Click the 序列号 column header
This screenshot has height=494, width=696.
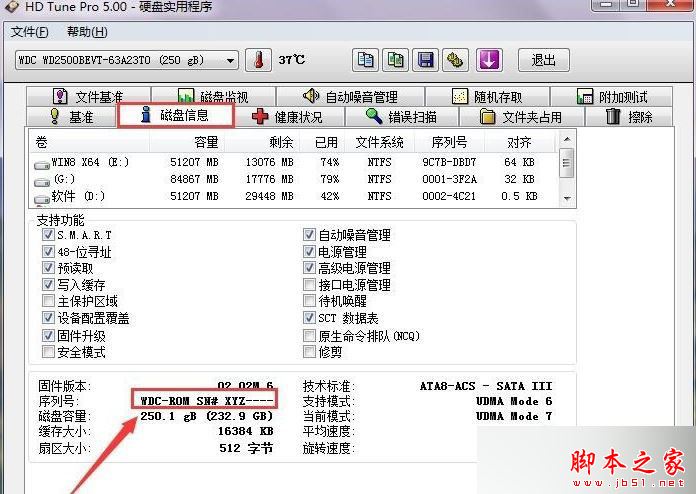tap(449, 142)
